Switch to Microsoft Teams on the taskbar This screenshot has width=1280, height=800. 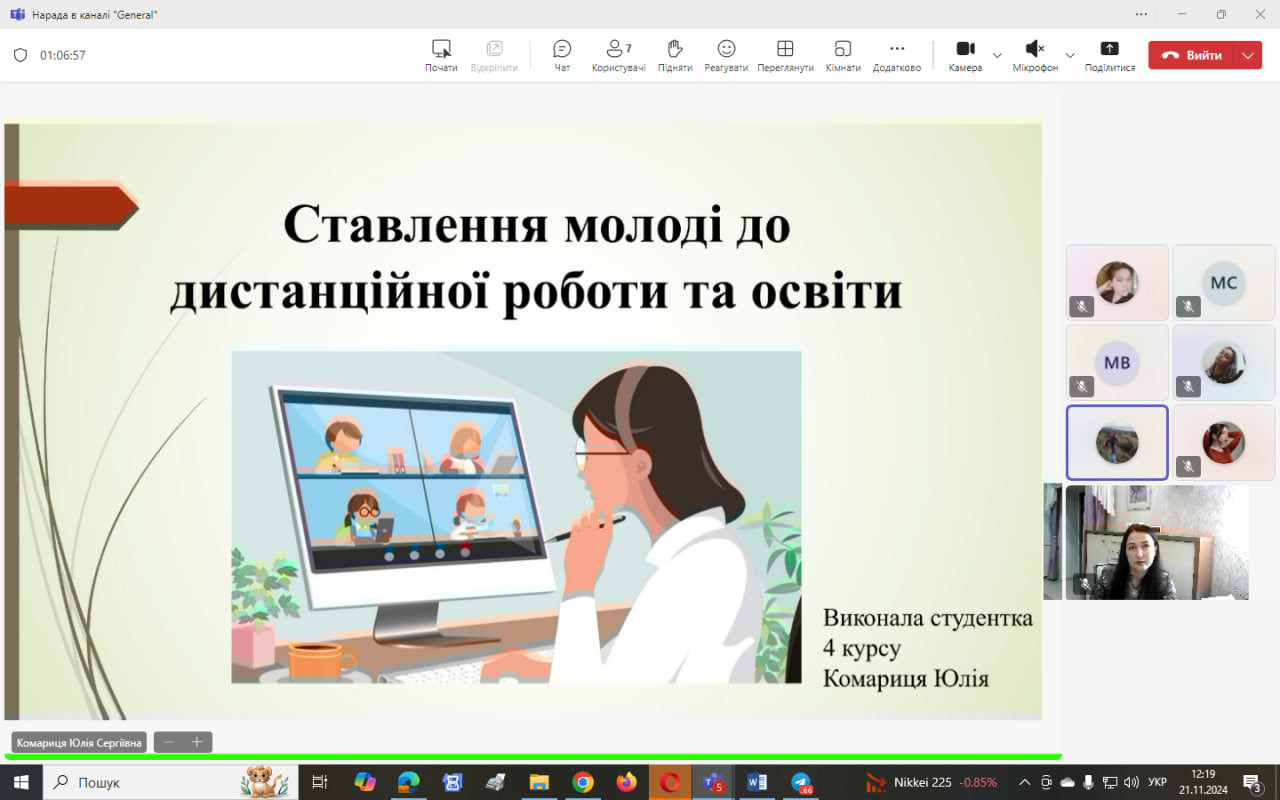[x=713, y=782]
